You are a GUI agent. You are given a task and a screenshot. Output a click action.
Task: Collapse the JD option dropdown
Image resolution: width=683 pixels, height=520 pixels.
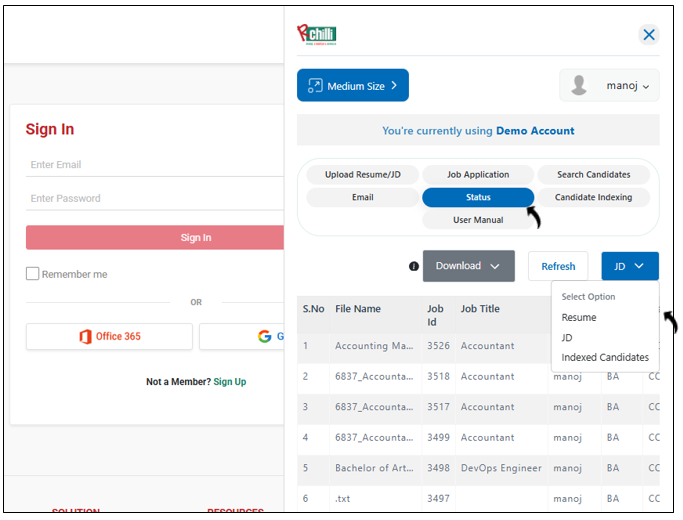click(630, 266)
